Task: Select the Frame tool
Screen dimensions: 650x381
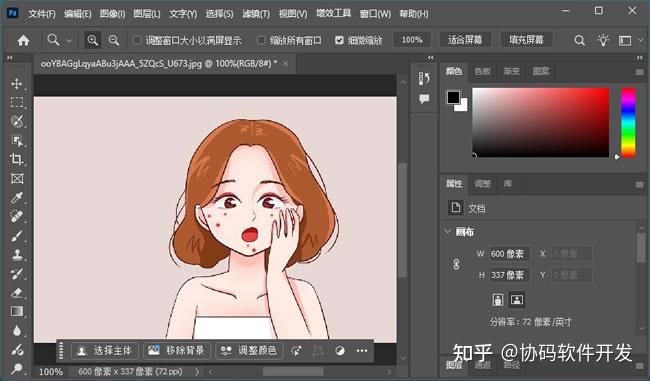Action: point(17,179)
